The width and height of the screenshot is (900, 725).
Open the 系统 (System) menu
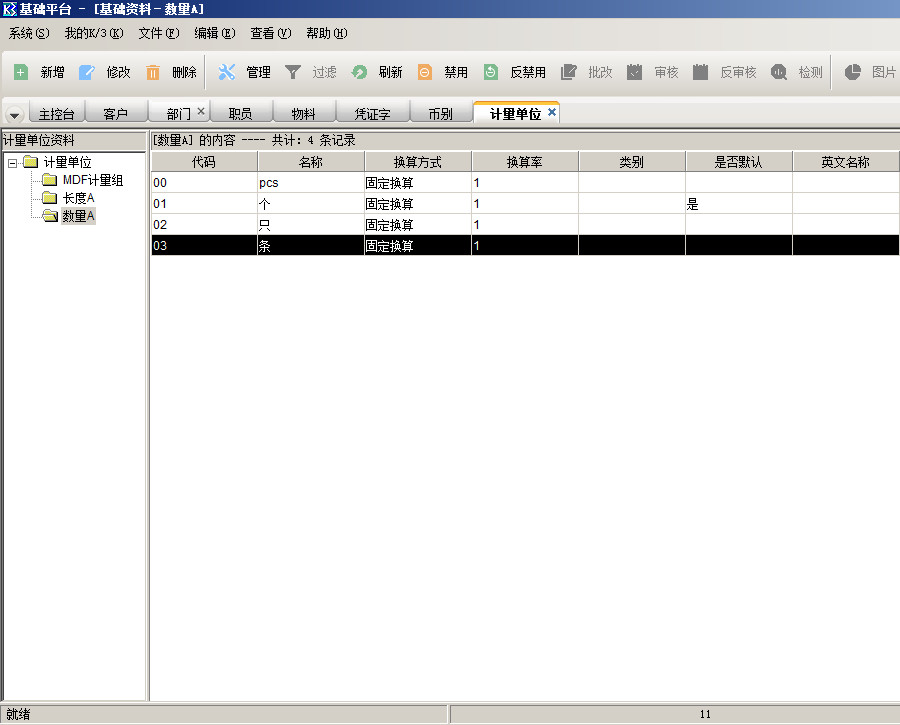tap(28, 33)
